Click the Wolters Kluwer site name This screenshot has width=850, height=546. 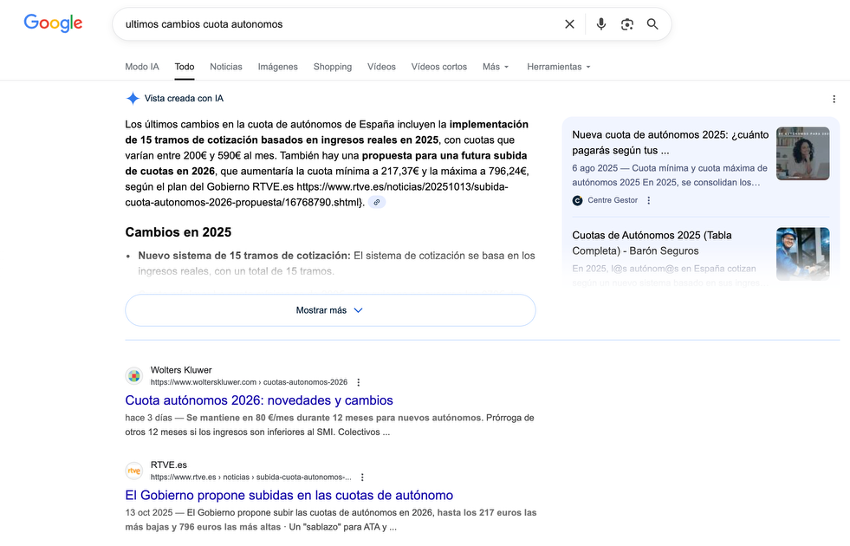click(x=181, y=370)
